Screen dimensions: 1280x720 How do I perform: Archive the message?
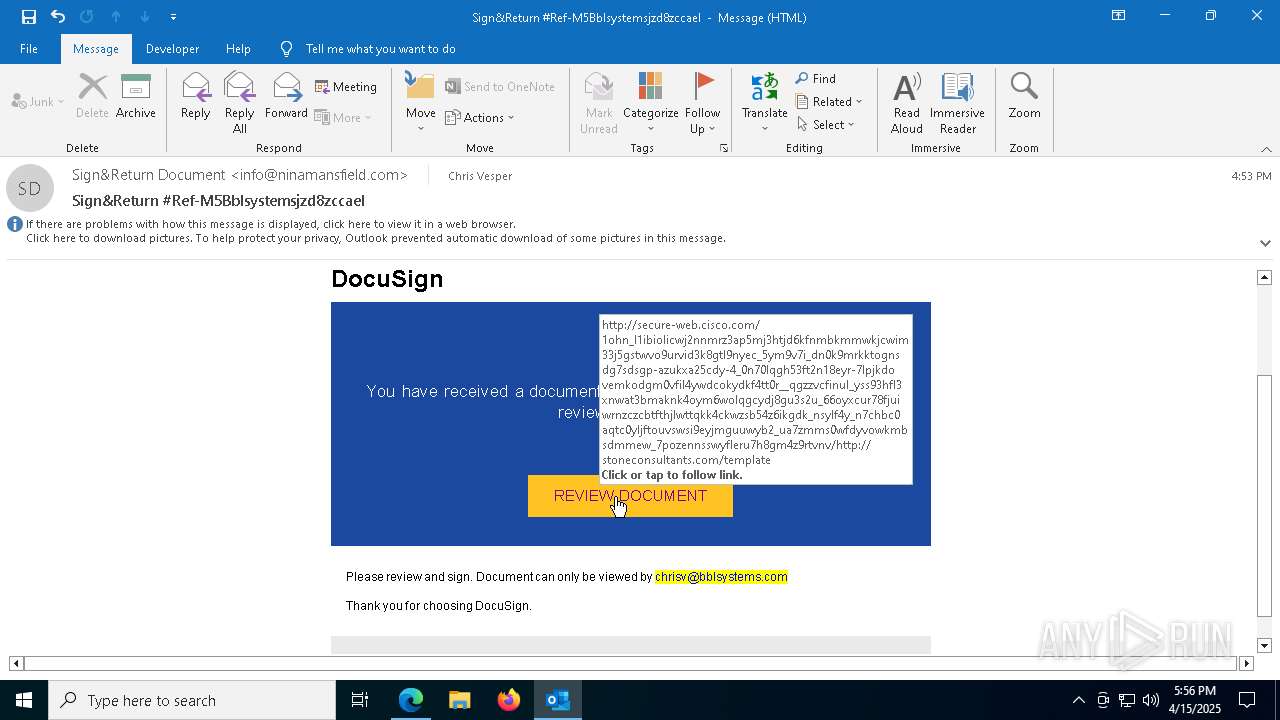(136, 98)
